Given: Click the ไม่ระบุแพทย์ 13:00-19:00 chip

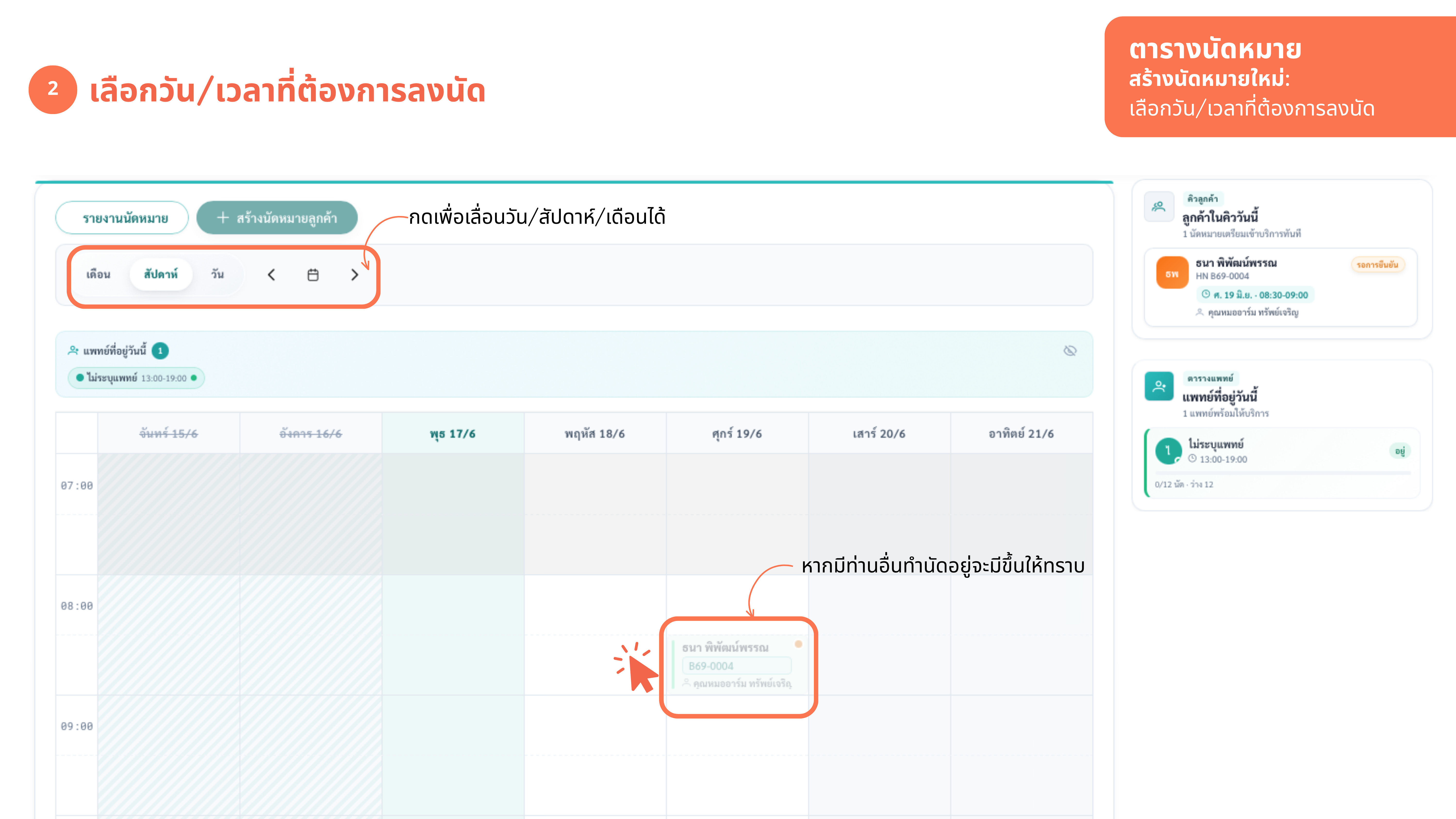Looking at the screenshot, I should click(136, 378).
